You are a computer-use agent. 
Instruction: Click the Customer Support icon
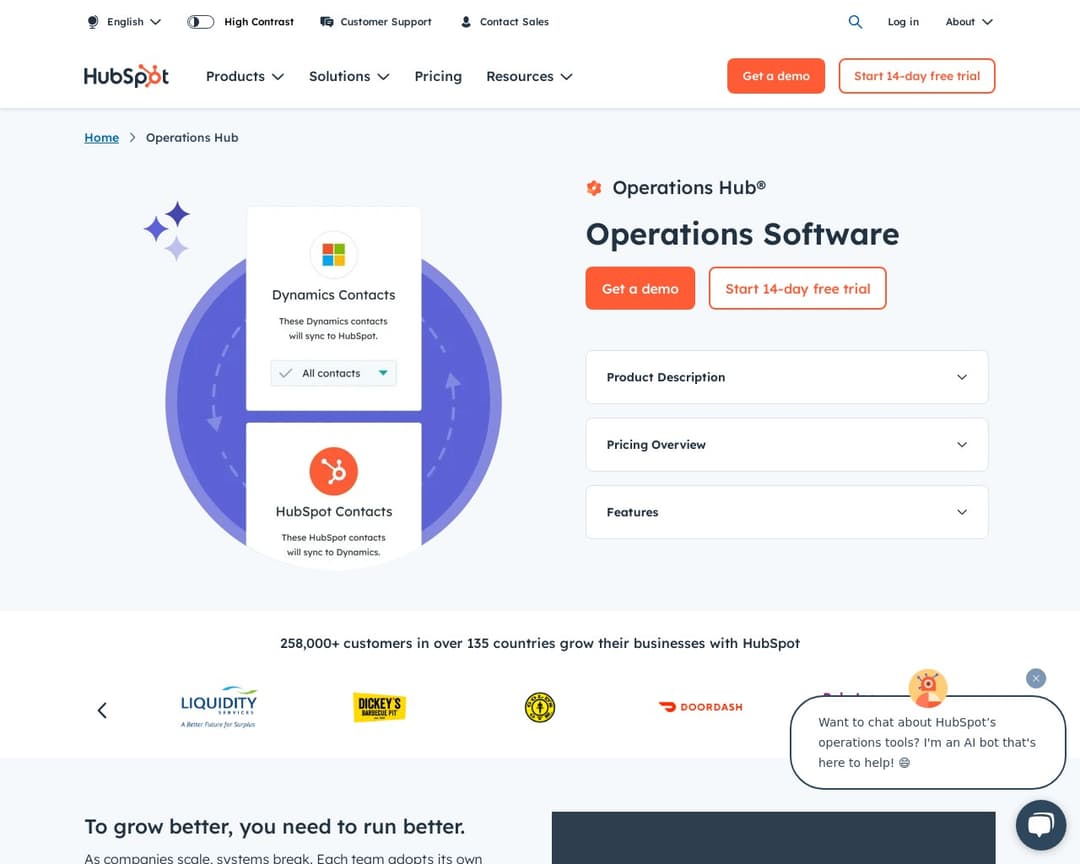tap(325, 21)
